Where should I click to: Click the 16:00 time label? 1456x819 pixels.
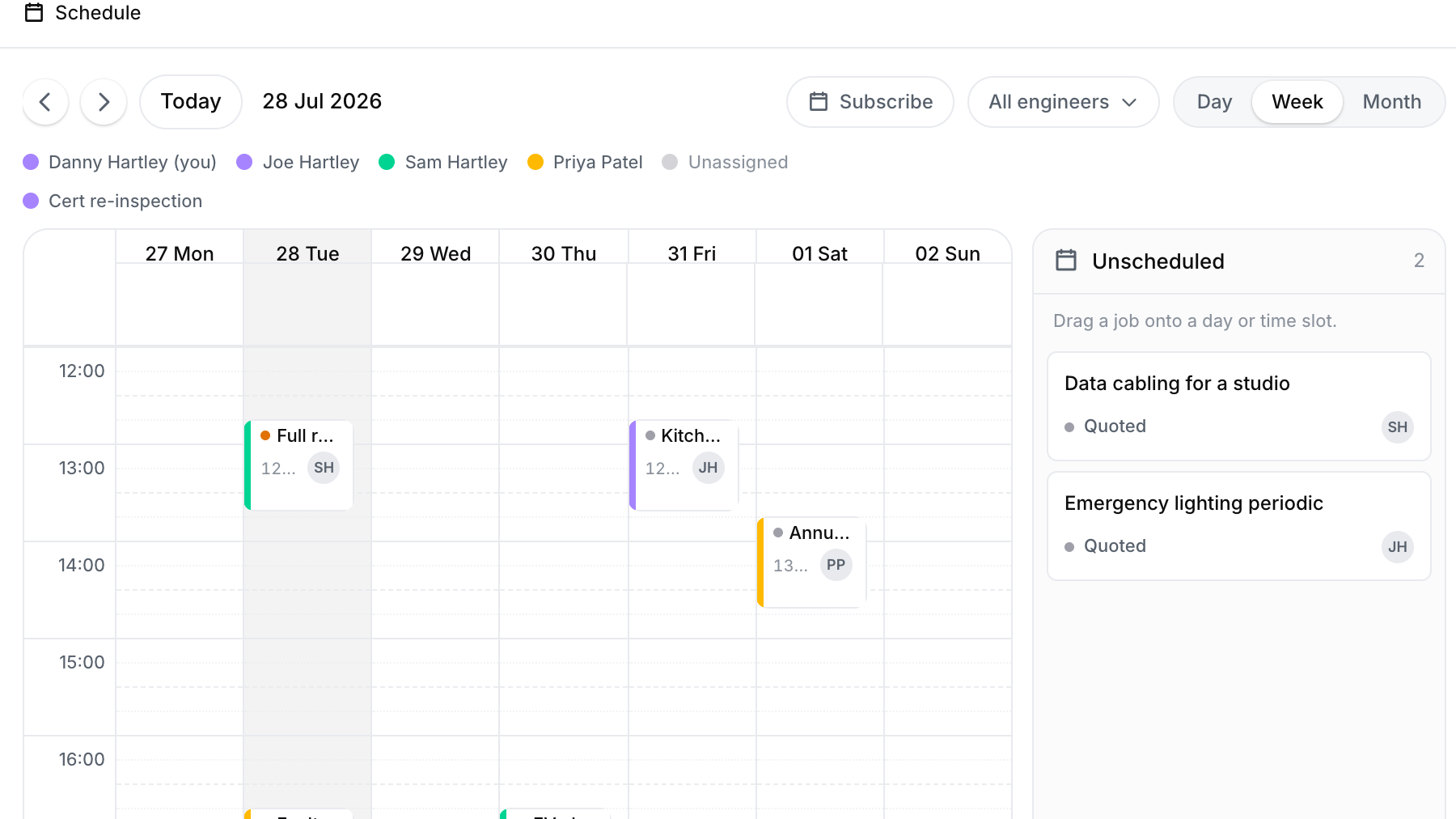(82, 759)
